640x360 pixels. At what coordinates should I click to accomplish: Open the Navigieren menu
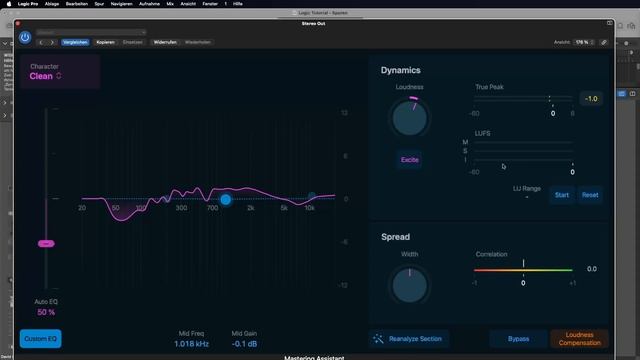pyautogui.click(x=122, y=4)
